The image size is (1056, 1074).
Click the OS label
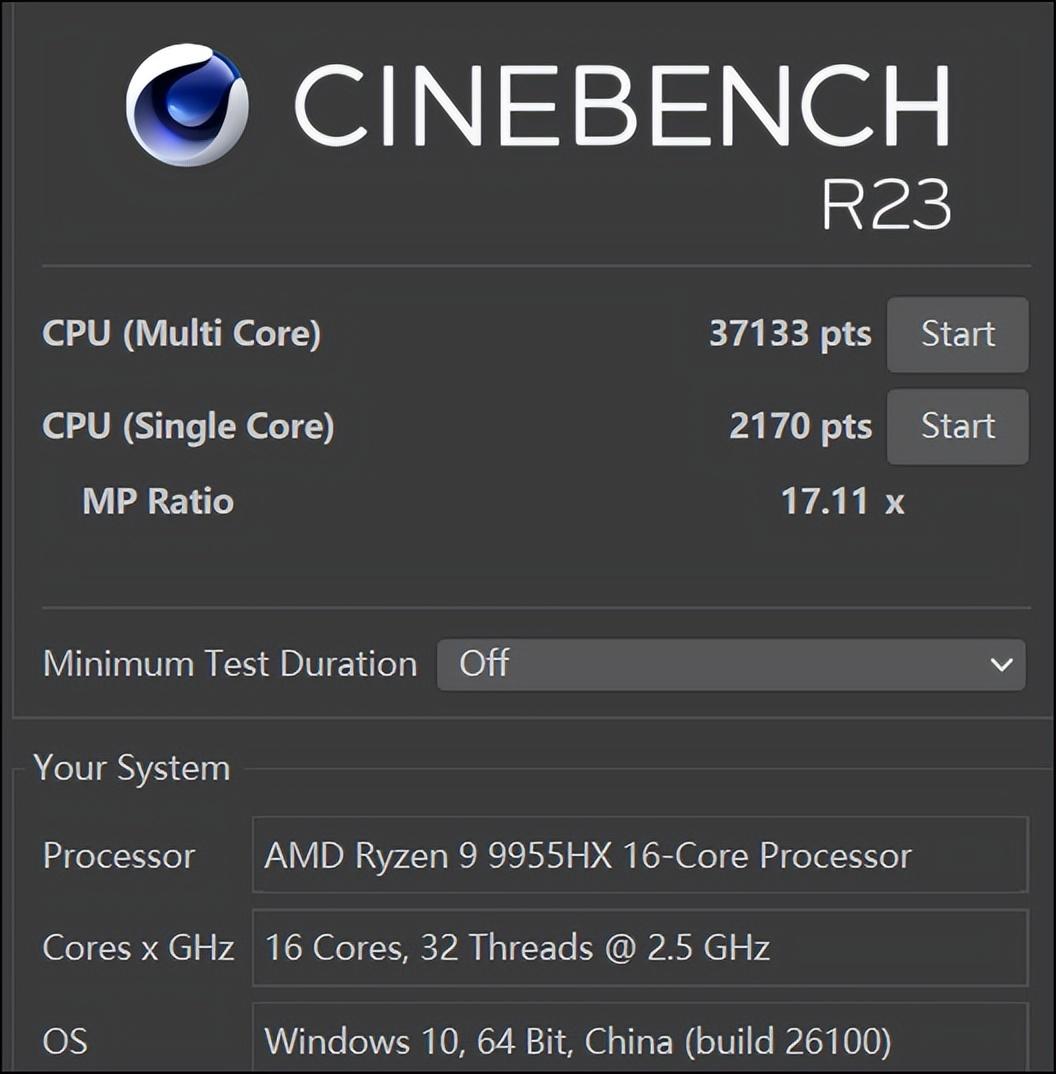65,1041
